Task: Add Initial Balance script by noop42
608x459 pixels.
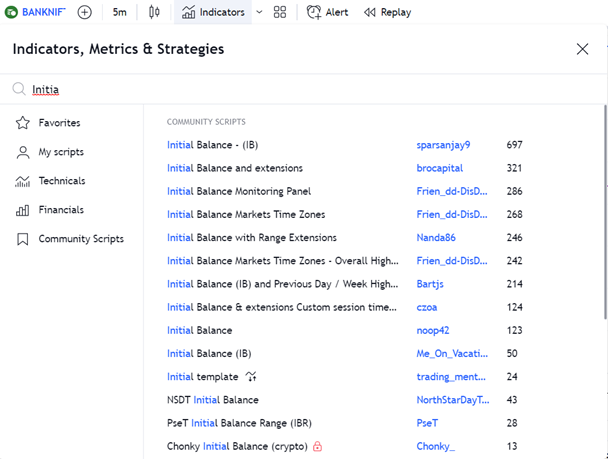Action: pos(199,330)
